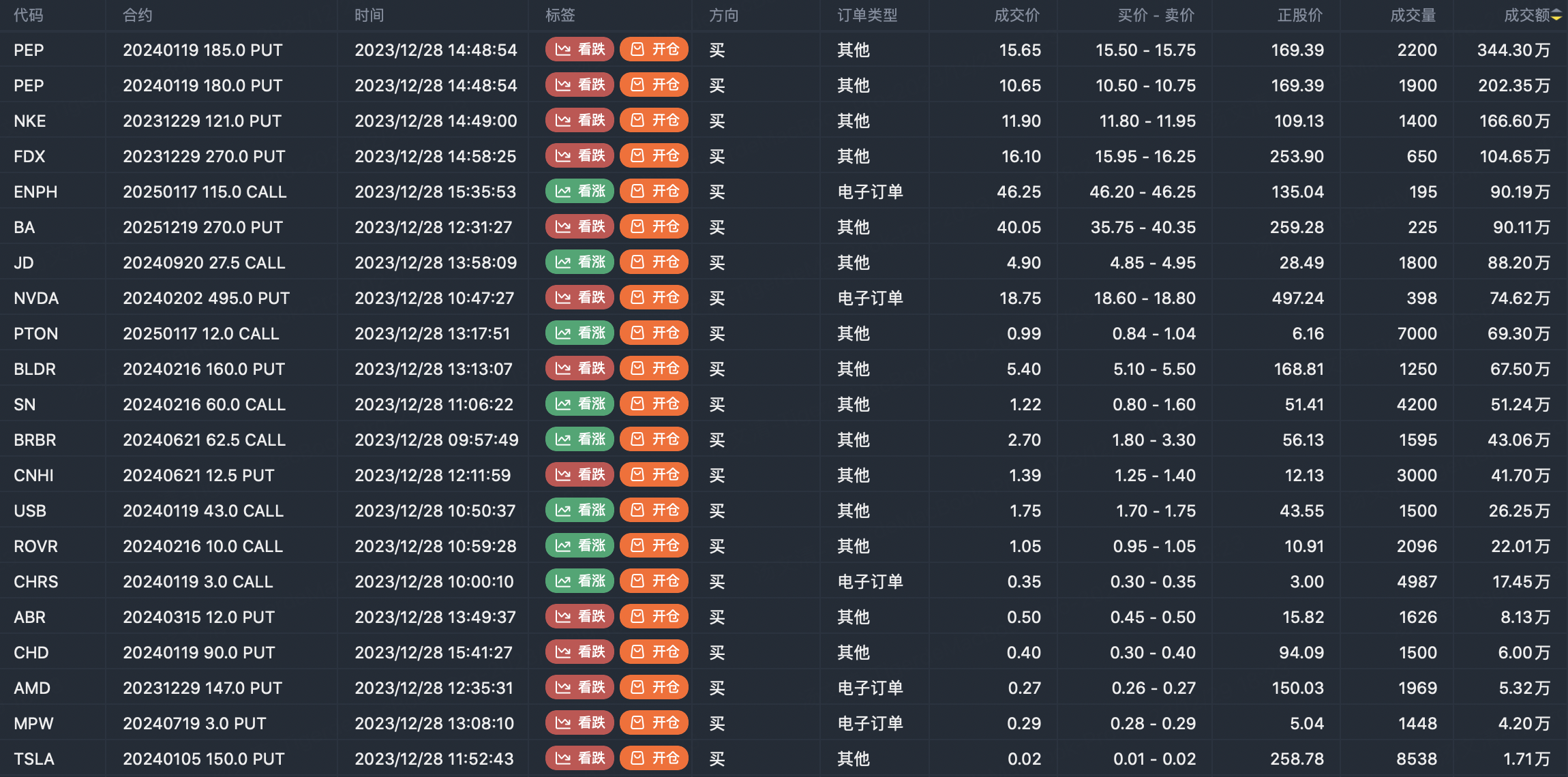The height and width of the screenshot is (777, 1568).
Task: Click stock price 497.24
Action: (x=1297, y=298)
